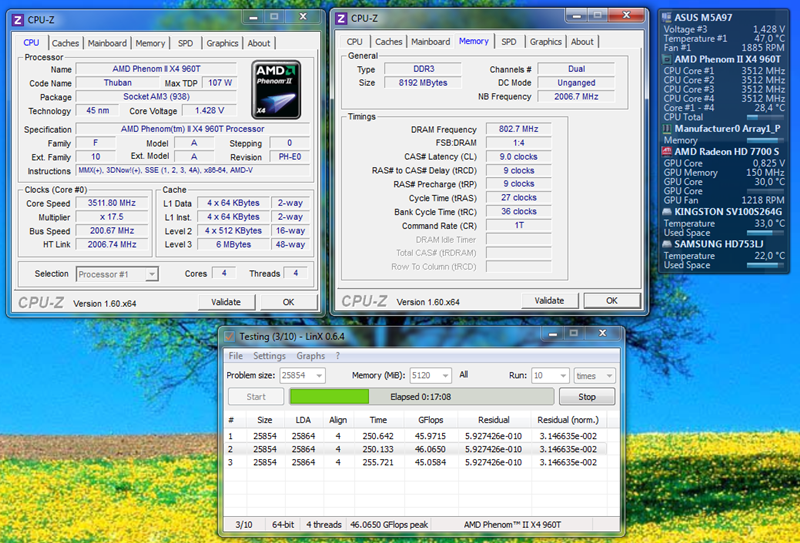The height and width of the screenshot is (543, 800).
Task: Click the Core Voltage 1.428 V field
Action: 209,110
